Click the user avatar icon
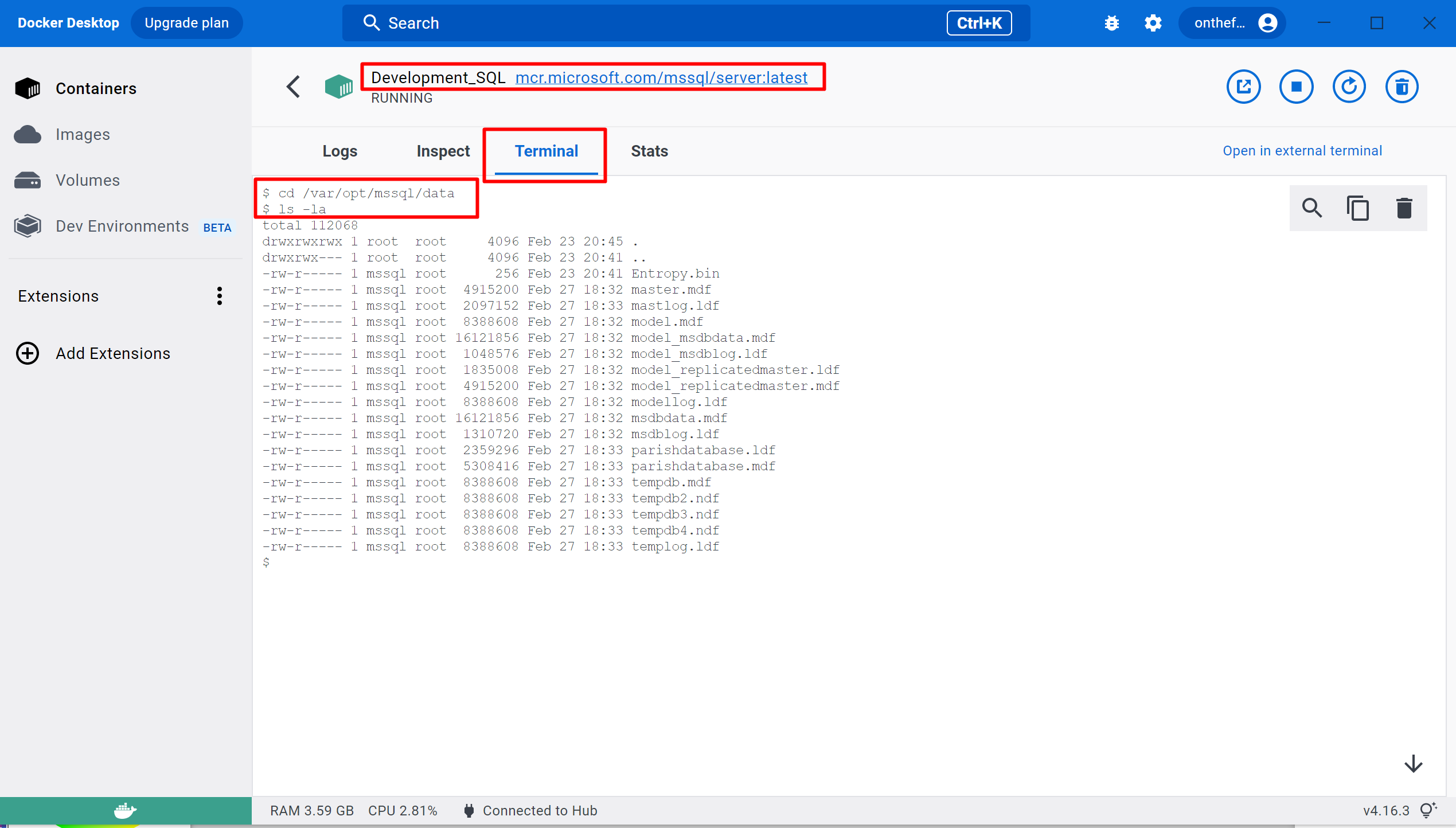1456x828 pixels. pyautogui.click(x=1267, y=23)
